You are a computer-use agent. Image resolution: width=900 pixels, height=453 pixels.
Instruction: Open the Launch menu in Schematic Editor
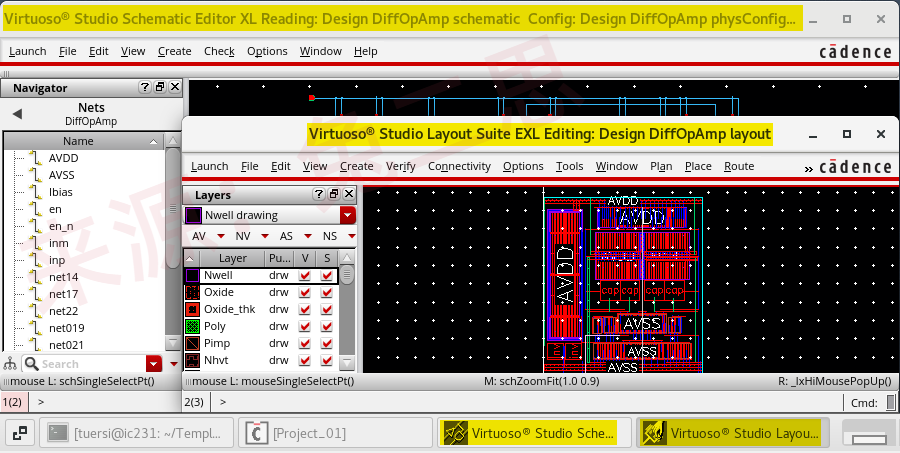(28, 51)
